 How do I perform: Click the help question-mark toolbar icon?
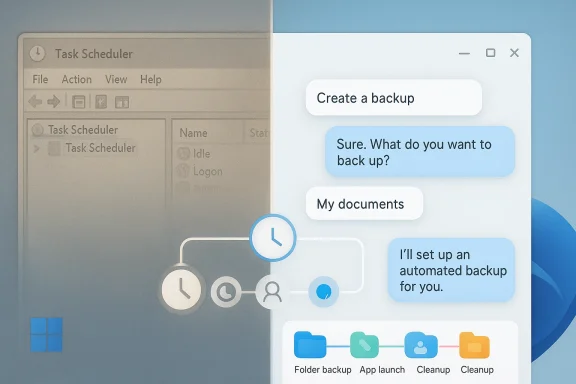pyautogui.click(x=101, y=102)
